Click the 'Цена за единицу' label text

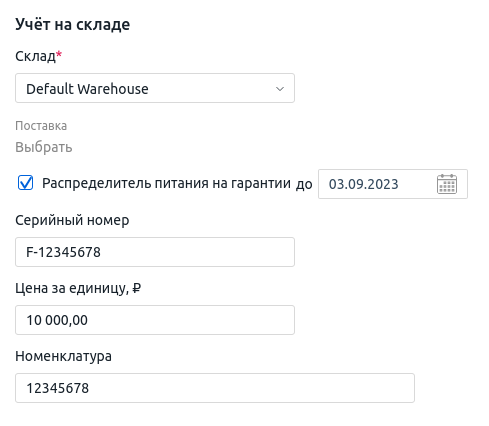pos(72,288)
